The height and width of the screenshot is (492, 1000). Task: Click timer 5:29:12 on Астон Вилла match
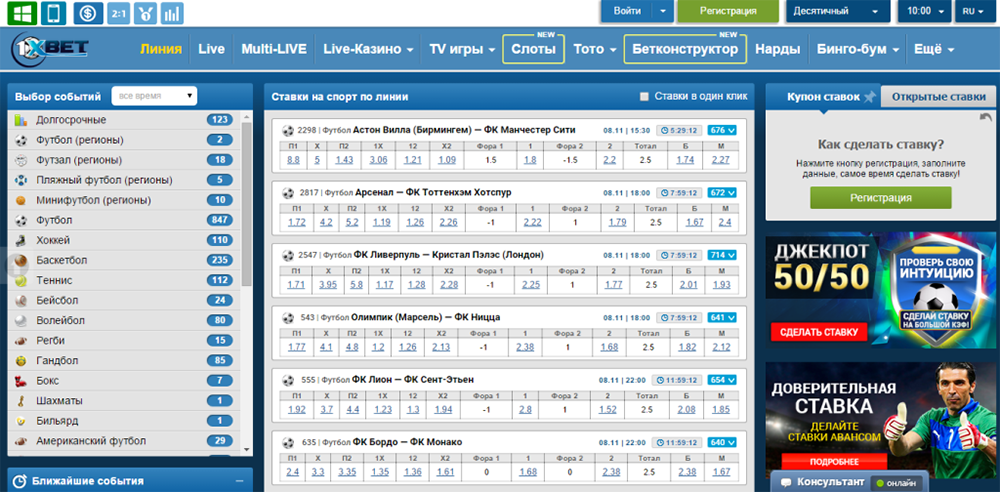pos(679,130)
